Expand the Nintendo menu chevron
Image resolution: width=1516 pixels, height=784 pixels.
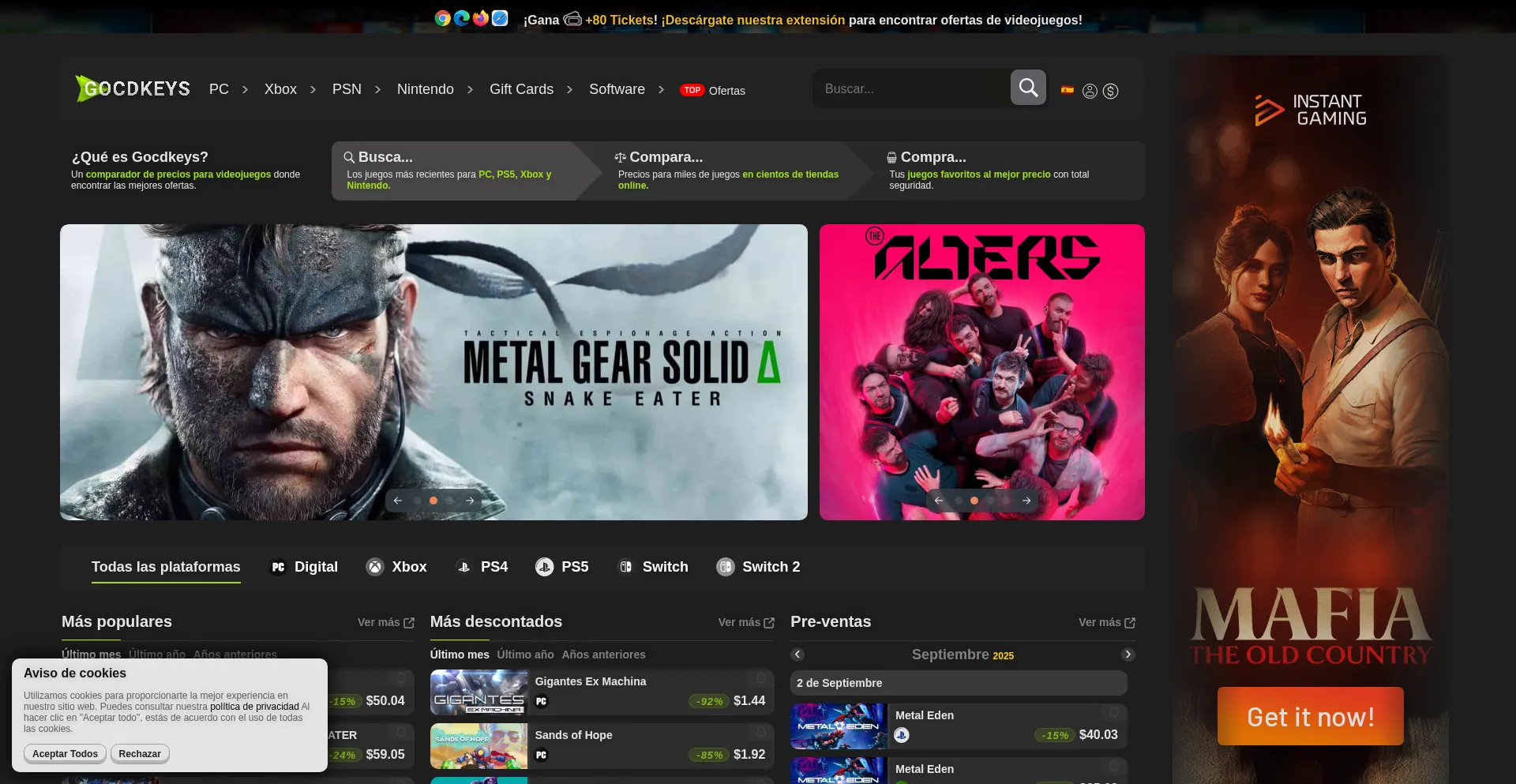[470, 90]
